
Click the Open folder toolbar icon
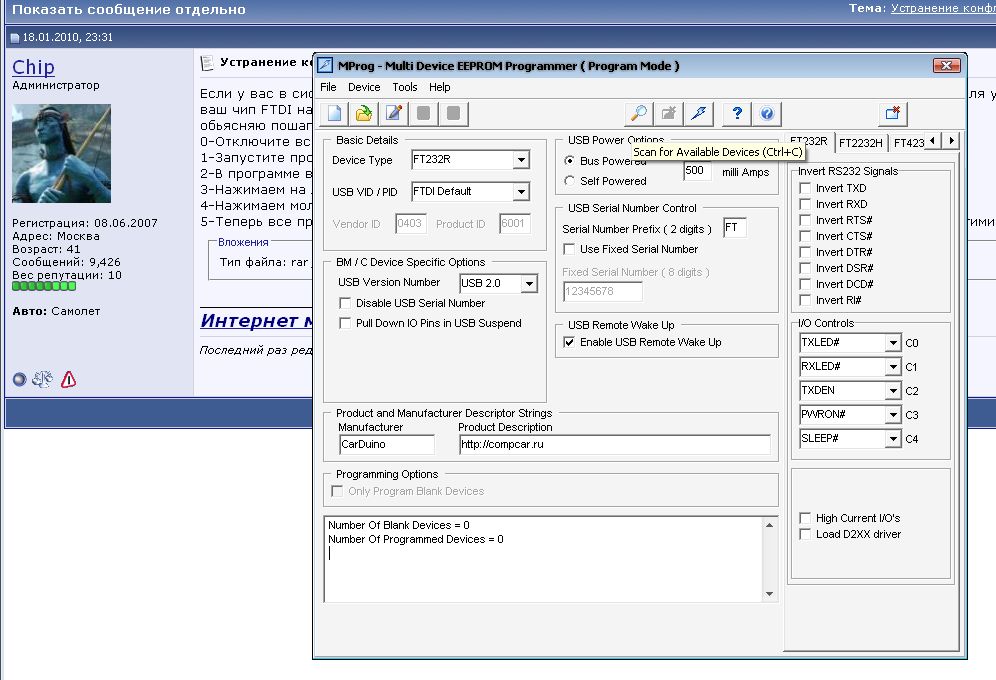(364, 114)
